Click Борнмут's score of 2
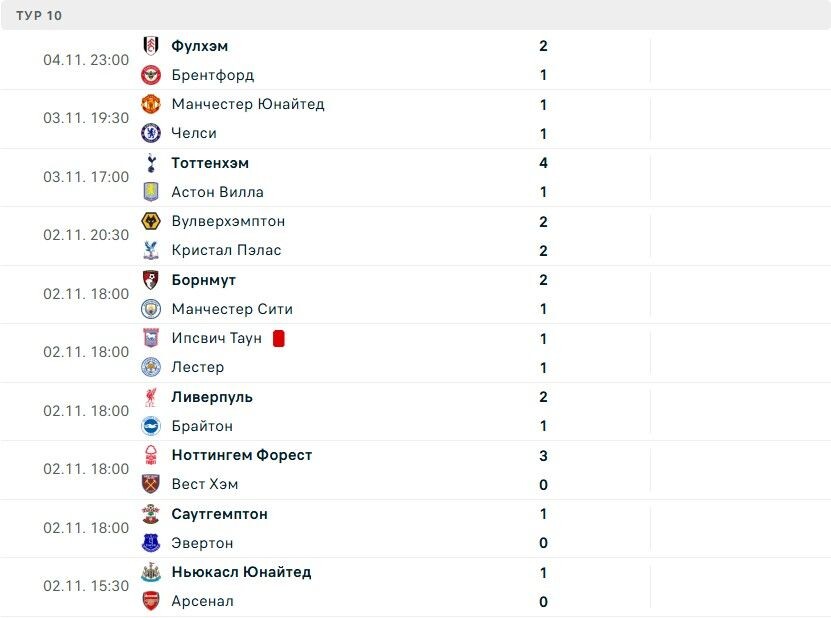The height and width of the screenshot is (618, 831). tap(543, 280)
